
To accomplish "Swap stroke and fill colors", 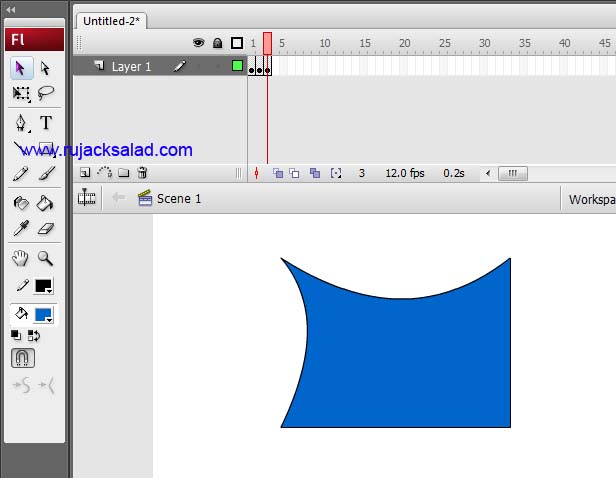I will (34, 335).
